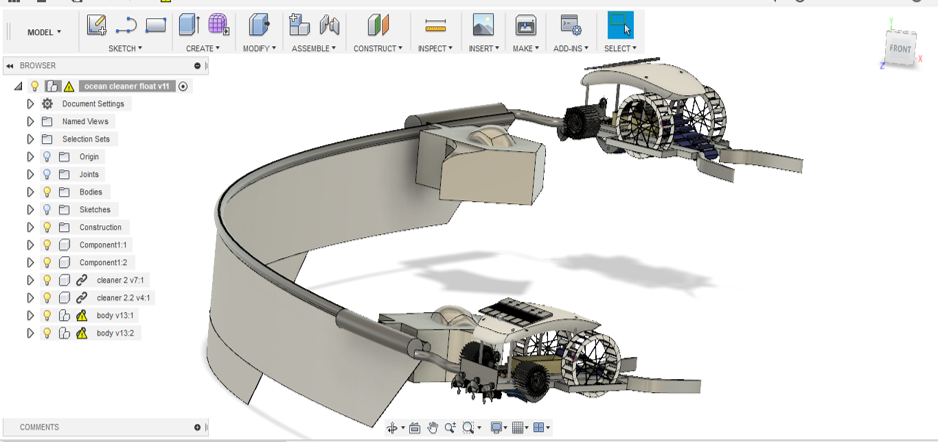Select the cleaner 2 v7:1 tree item
Viewport: 938px width, 442px height.
pyautogui.click(x=120, y=280)
